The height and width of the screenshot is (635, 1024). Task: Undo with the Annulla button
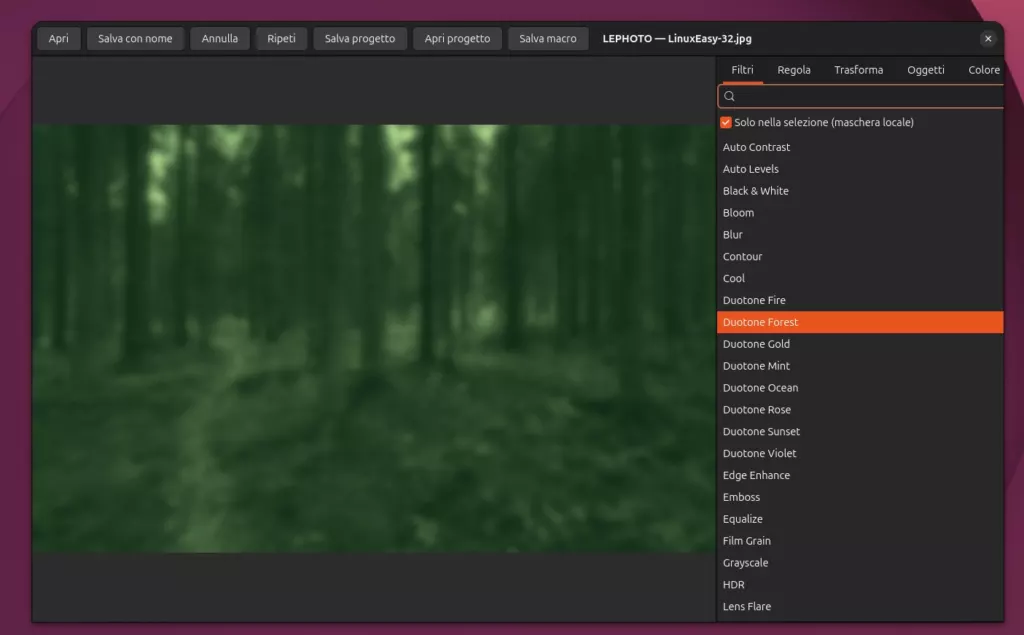point(219,39)
